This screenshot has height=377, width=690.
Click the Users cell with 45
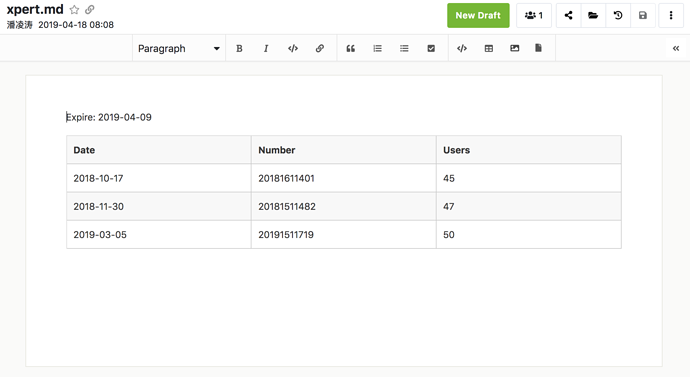(529, 178)
